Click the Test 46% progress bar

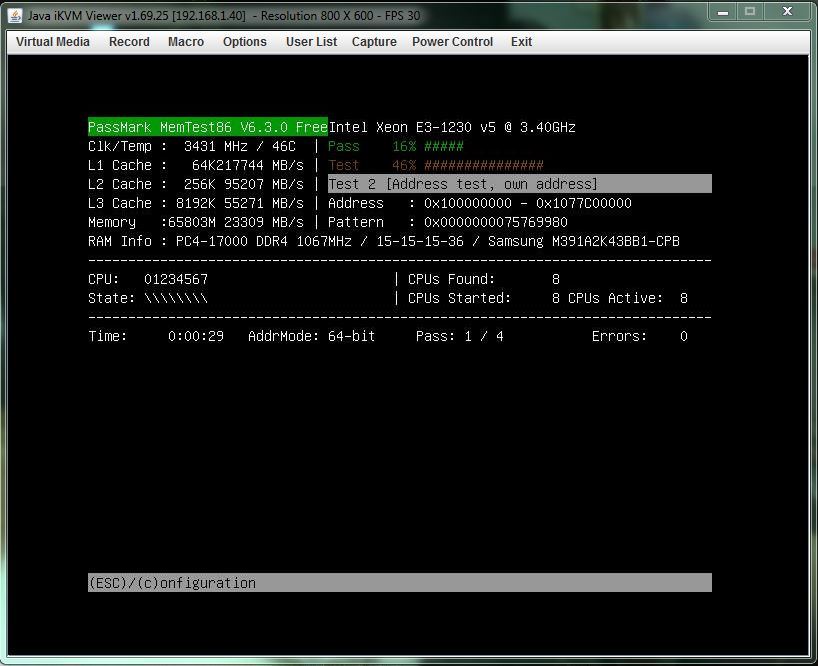tap(436, 165)
